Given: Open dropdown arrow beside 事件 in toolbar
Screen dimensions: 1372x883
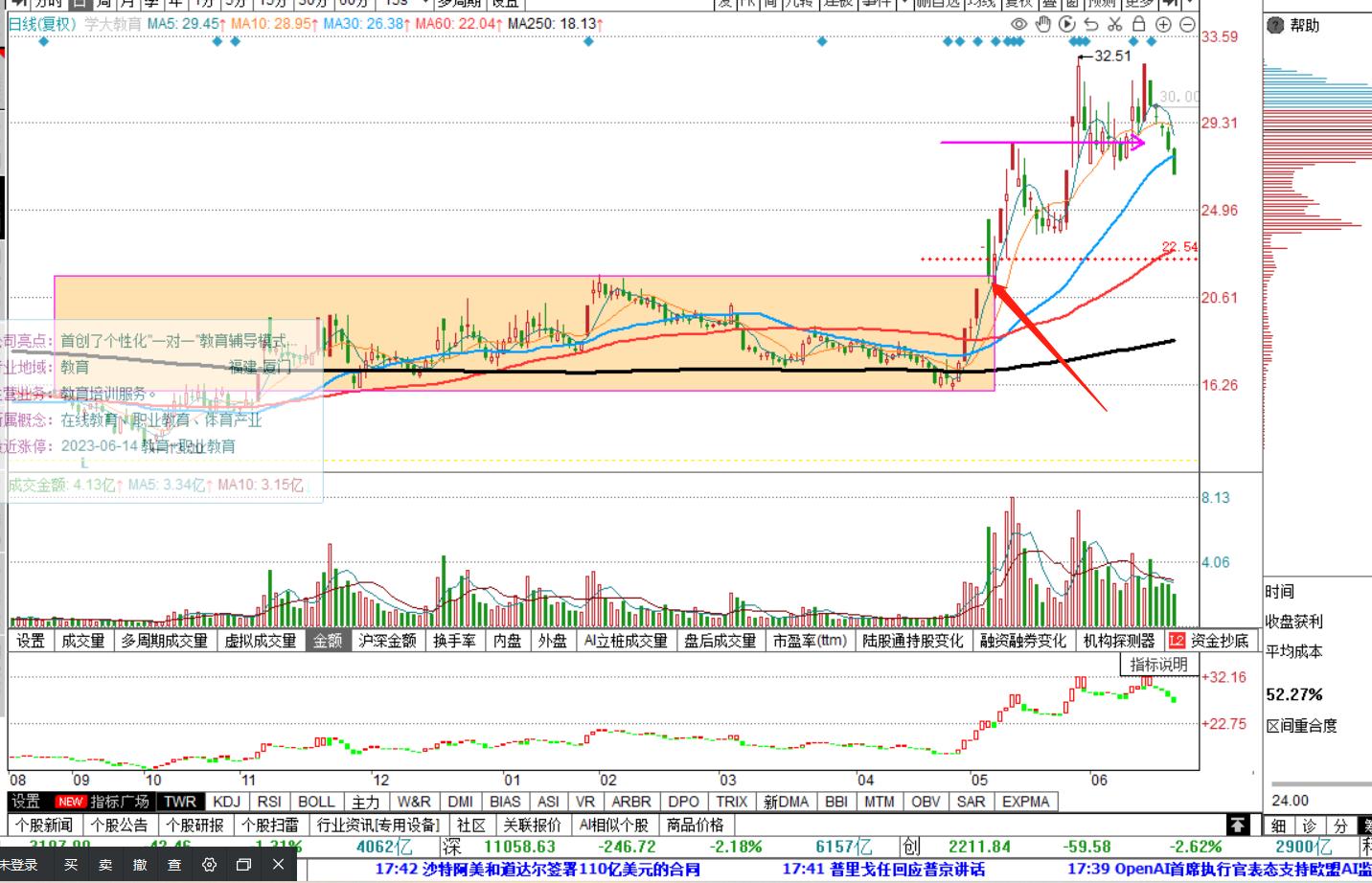Looking at the screenshot, I should (x=903, y=4).
